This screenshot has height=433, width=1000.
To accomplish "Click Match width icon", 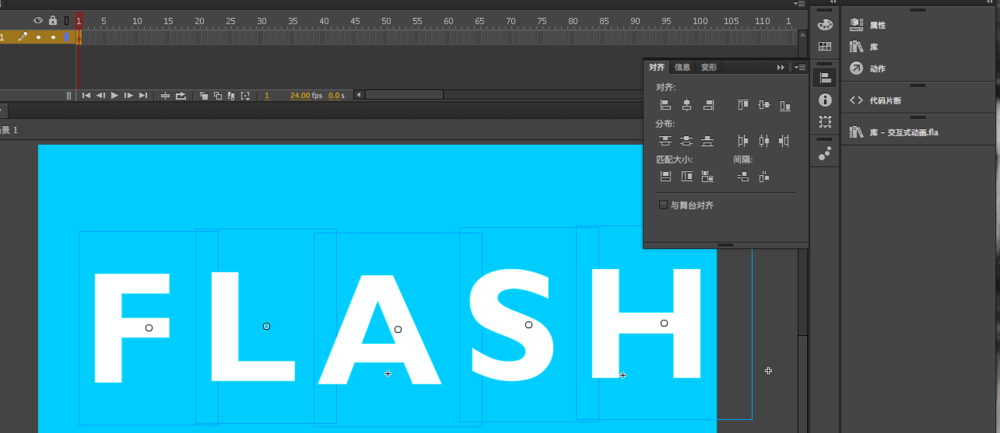I will [x=665, y=177].
